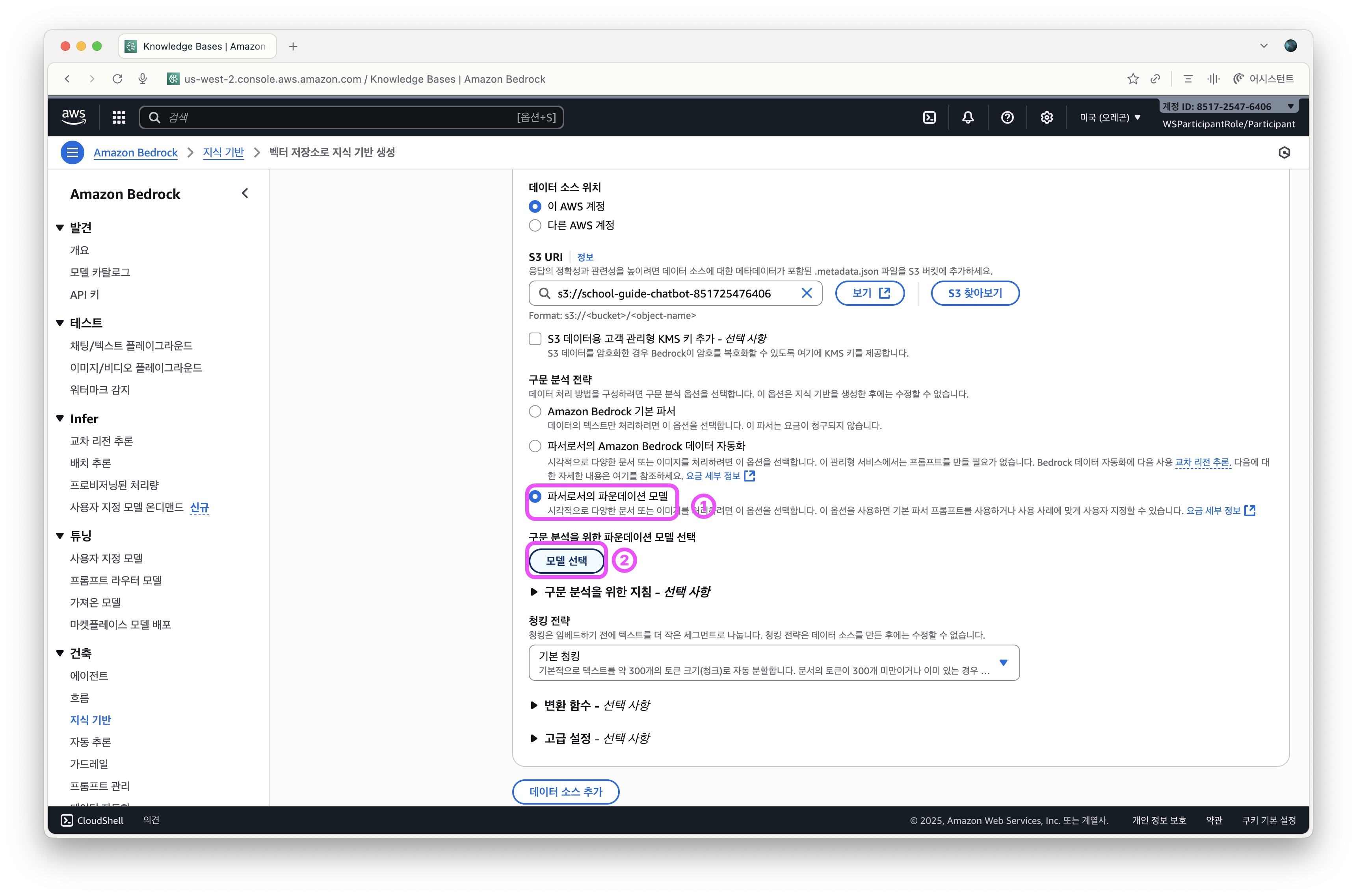This screenshot has height=896, width=1357.
Task: Collapse the Infer sidebar group
Action: click(60, 419)
